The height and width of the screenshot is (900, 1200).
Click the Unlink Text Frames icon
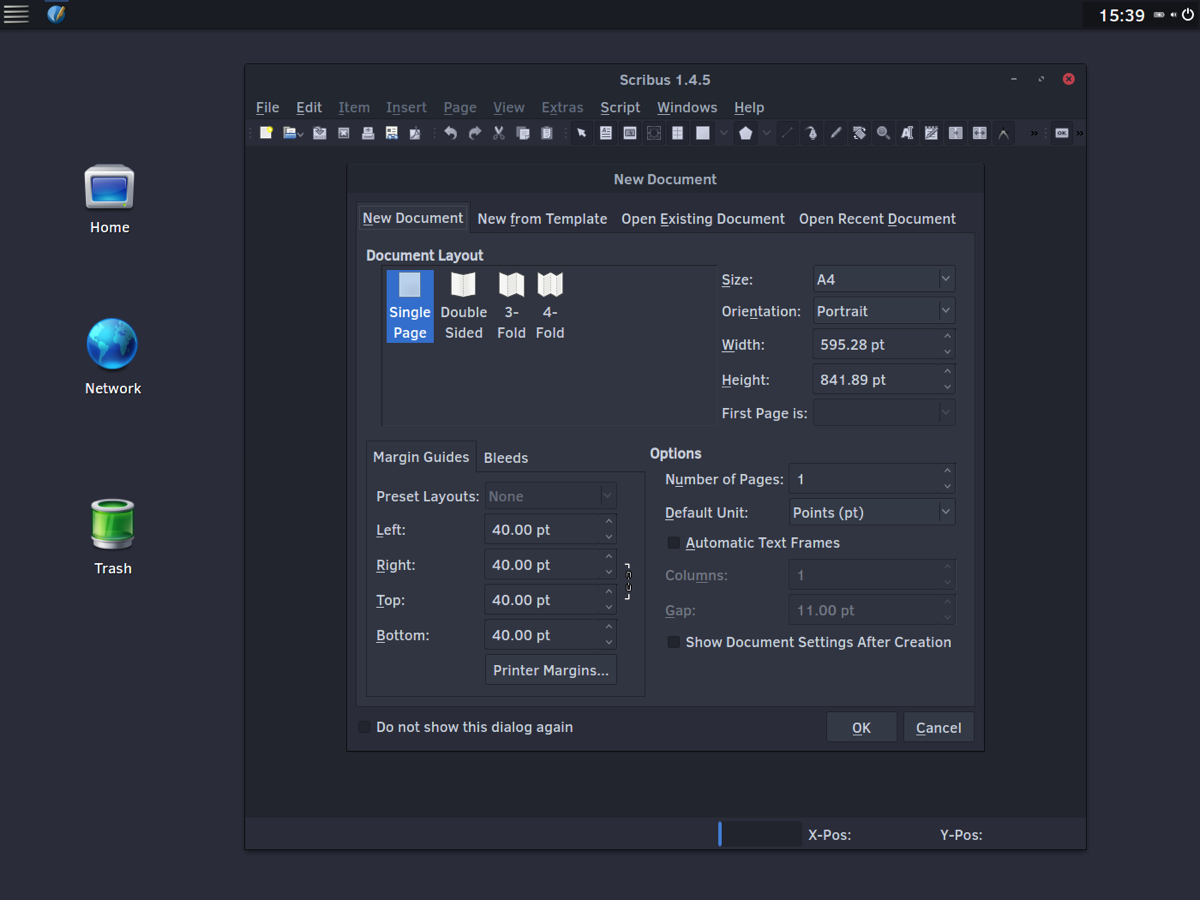pyautogui.click(x=980, y=133)
